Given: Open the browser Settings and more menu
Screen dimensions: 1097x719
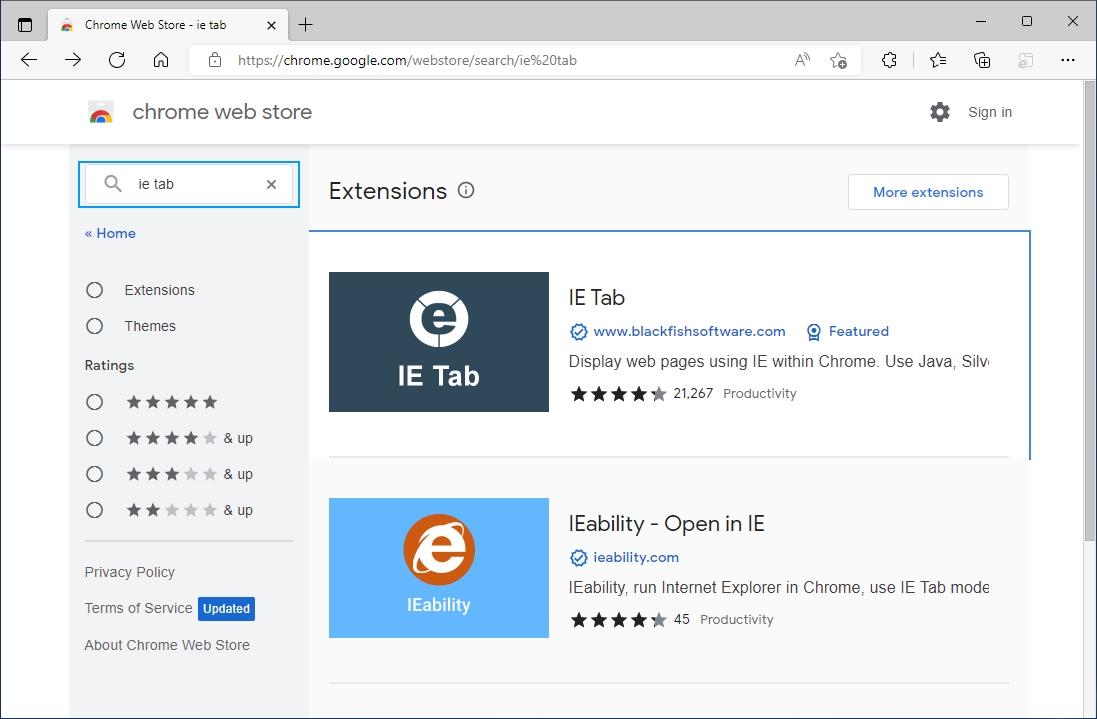Looking at the screenshot, I should [1068, 60].
